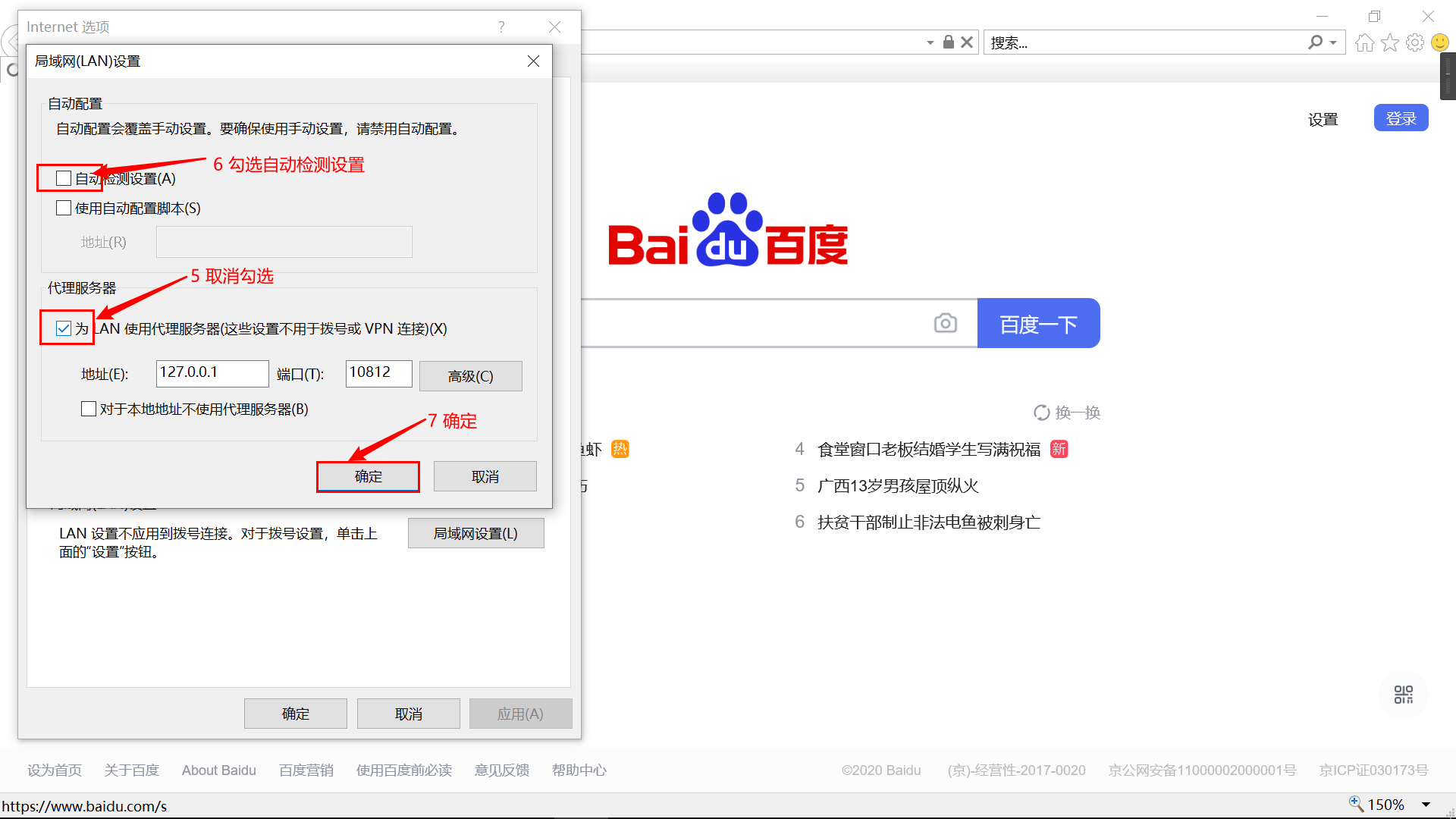1456x819 pixels.
Task: Enable 使用自动配置脚本(S) checkbox
Action: coord(64,208)
